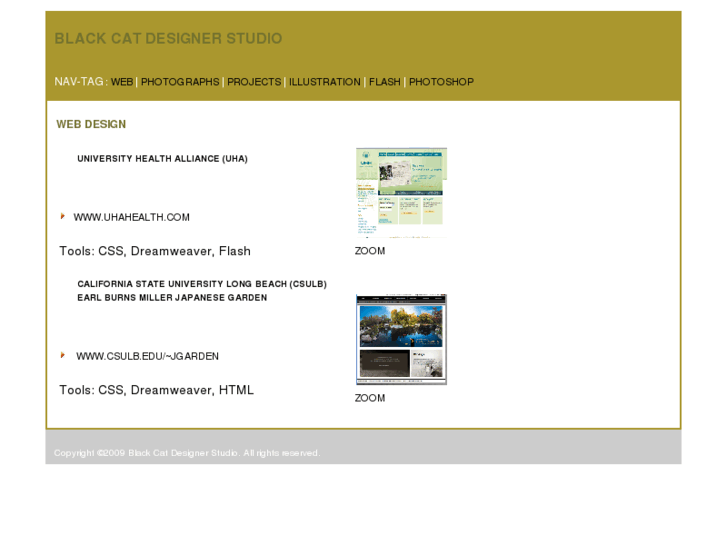This screenshot has height=545, width=727.
Task: Open the PHOTOSHOP navigation link
Action: pyautogui.click(x=441, y=82)
